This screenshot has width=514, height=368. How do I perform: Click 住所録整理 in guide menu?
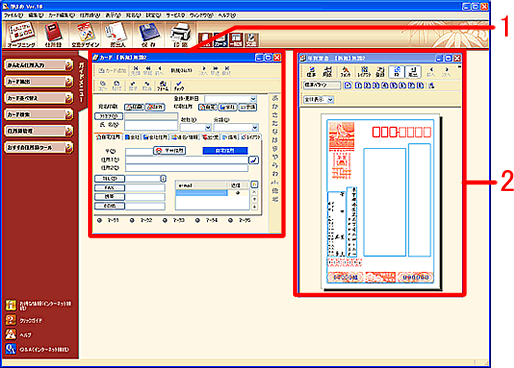[39, 131]
